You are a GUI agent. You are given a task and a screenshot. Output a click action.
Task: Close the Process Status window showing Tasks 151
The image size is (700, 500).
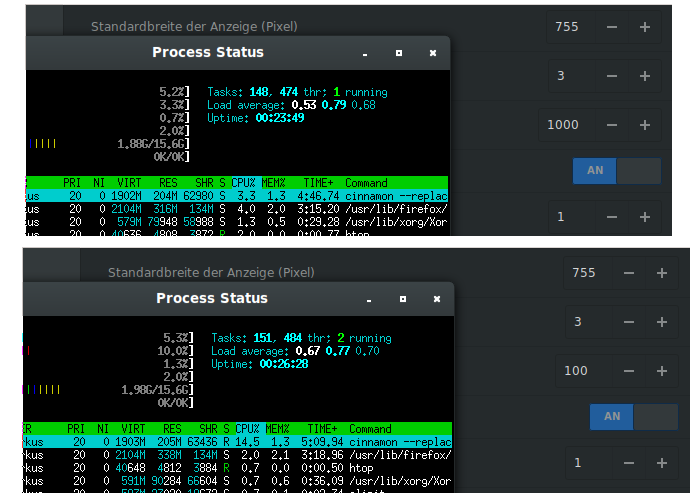point(437,299)
